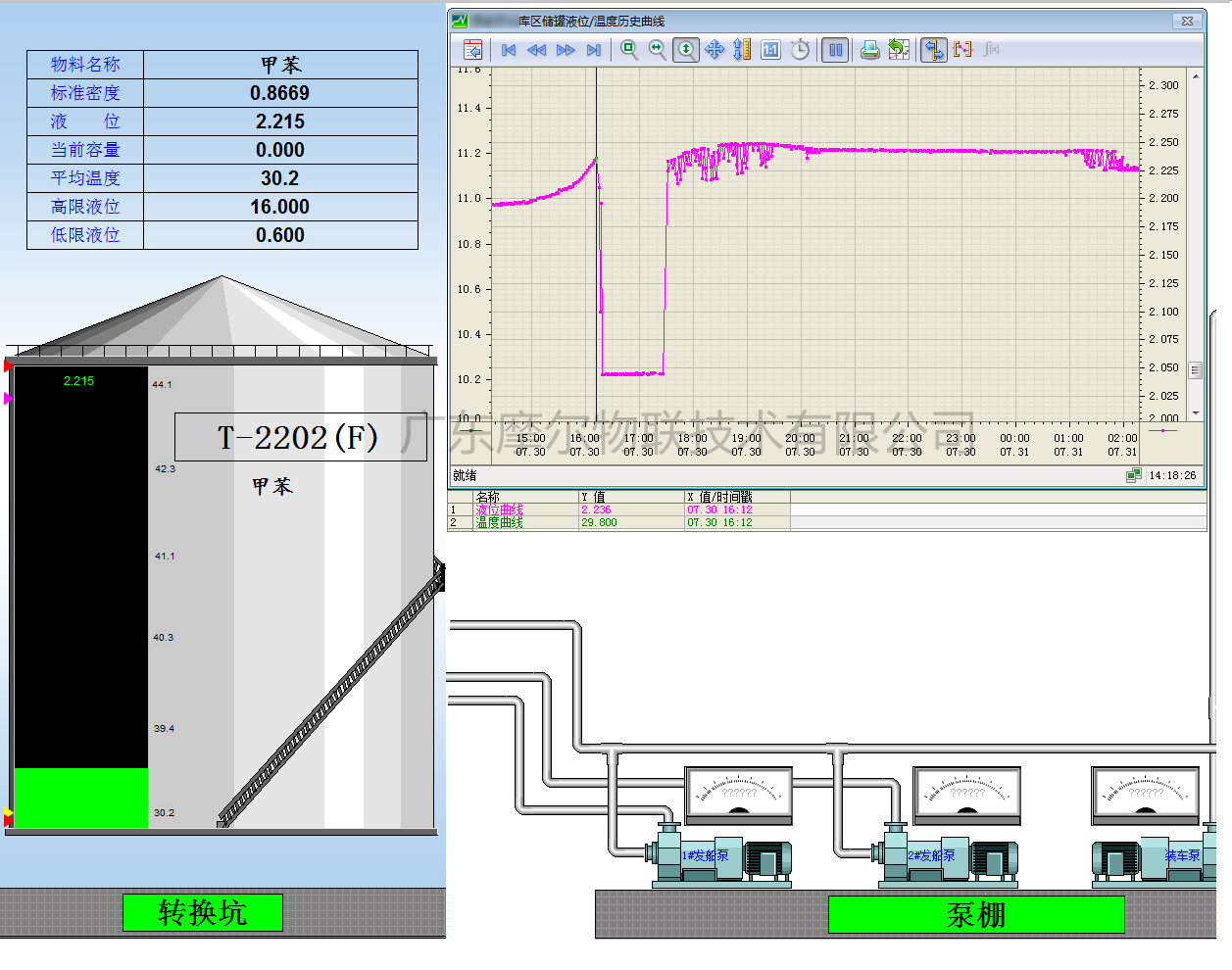This screenshot has height=970, width=1232.
Task: Click the fast forward double-arrow icon
Action: tap(566, 50)
